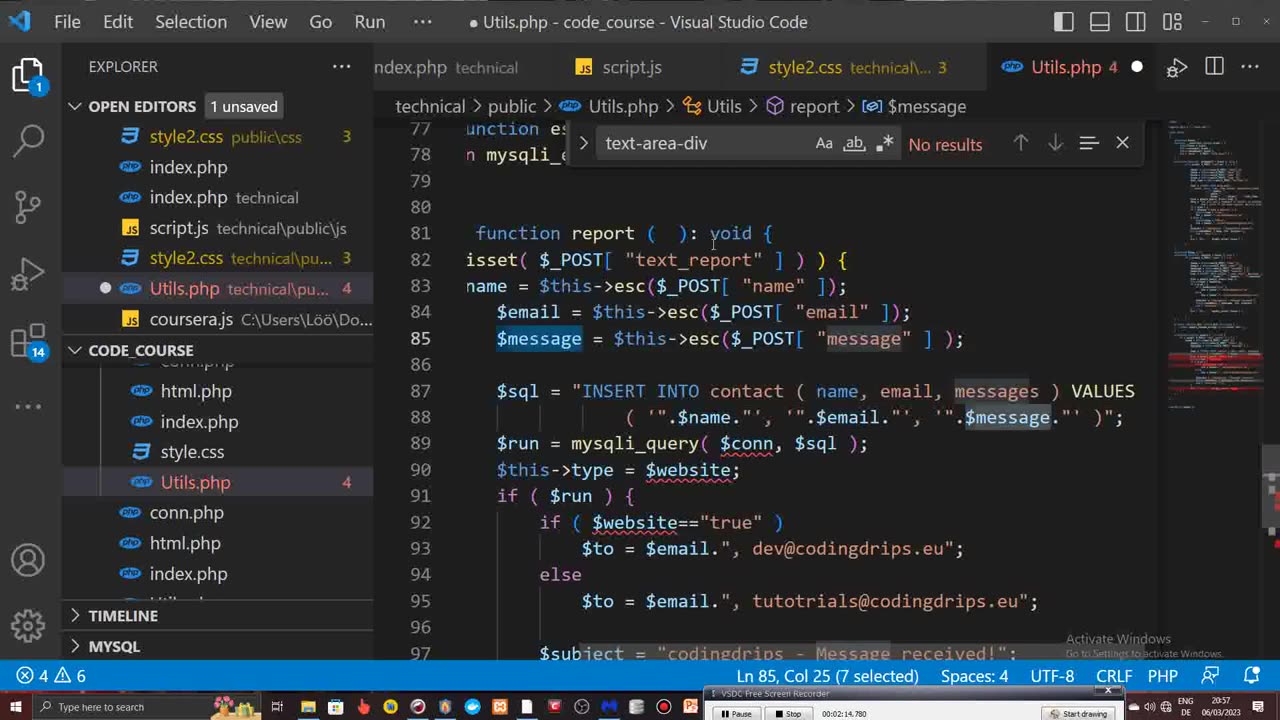Open errors and warnings count in status bar

pos(51,676)
